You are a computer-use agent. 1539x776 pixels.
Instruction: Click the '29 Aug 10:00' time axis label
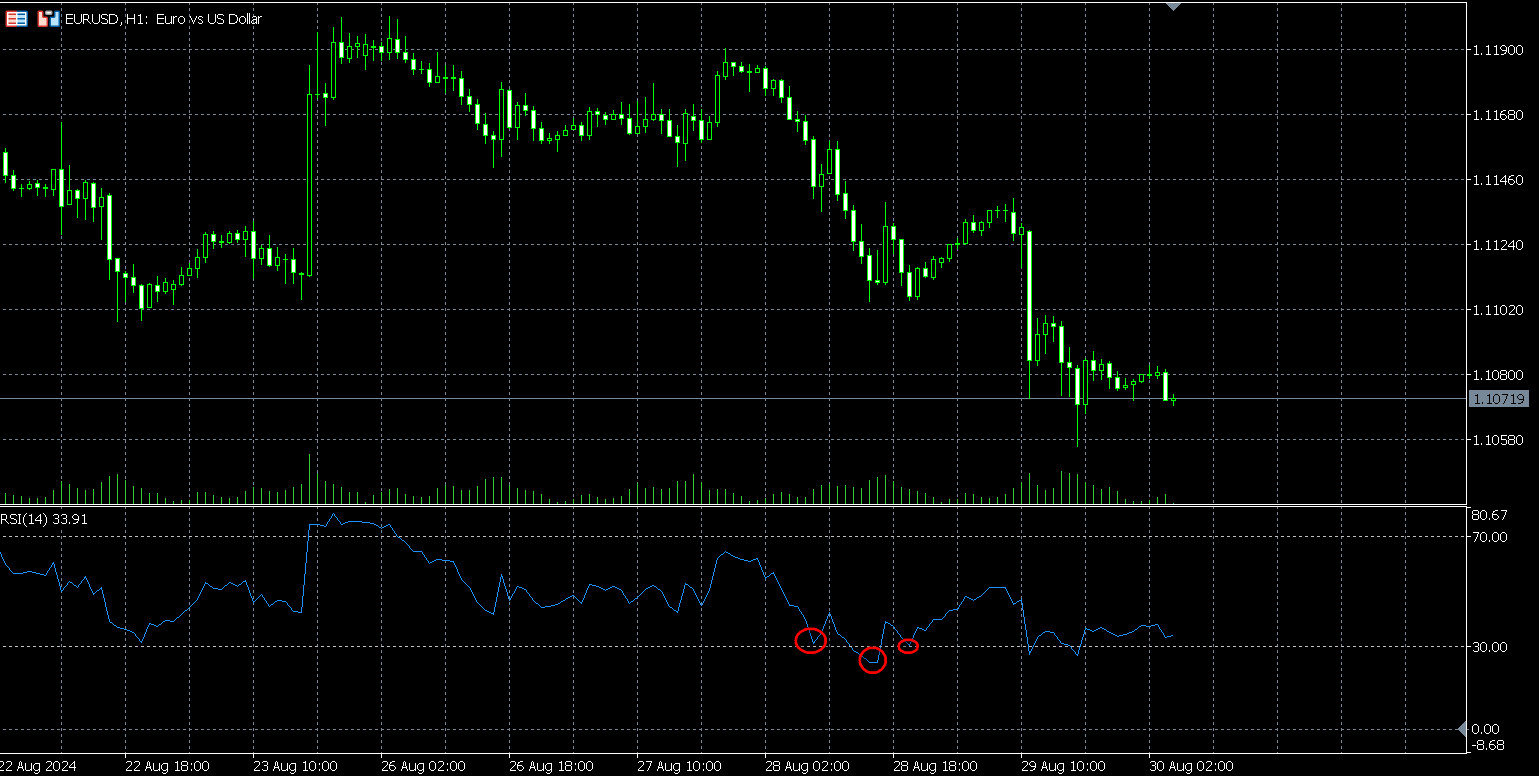point(1063,766)
